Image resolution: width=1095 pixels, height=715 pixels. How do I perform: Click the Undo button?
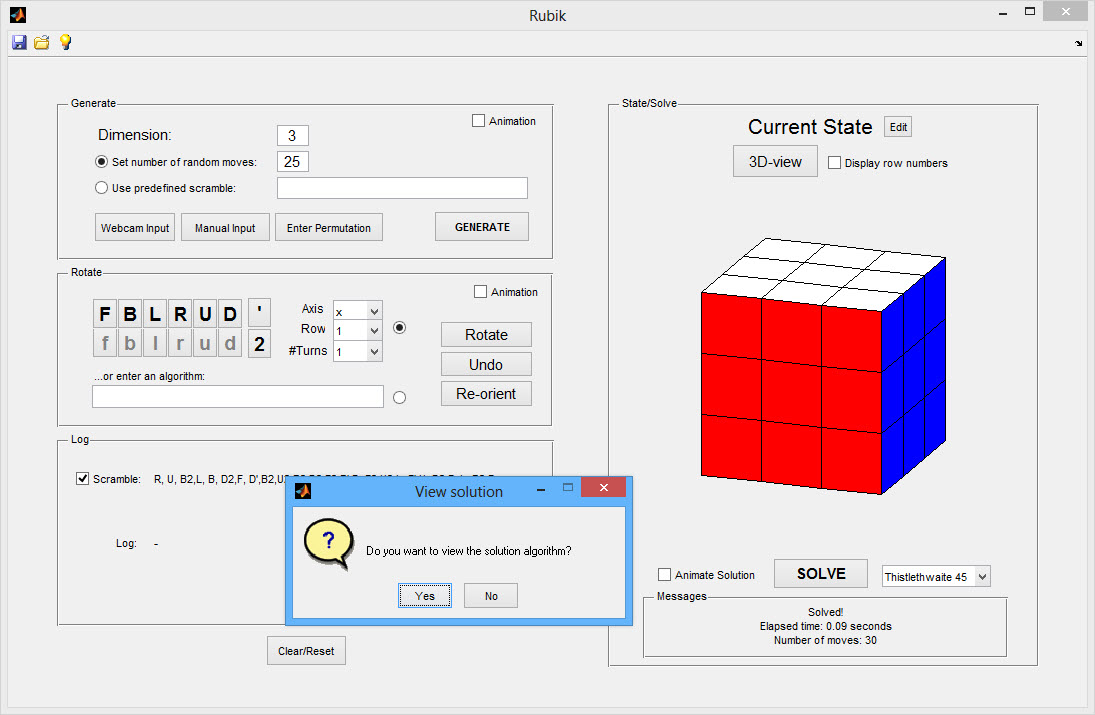pos(486,364)
